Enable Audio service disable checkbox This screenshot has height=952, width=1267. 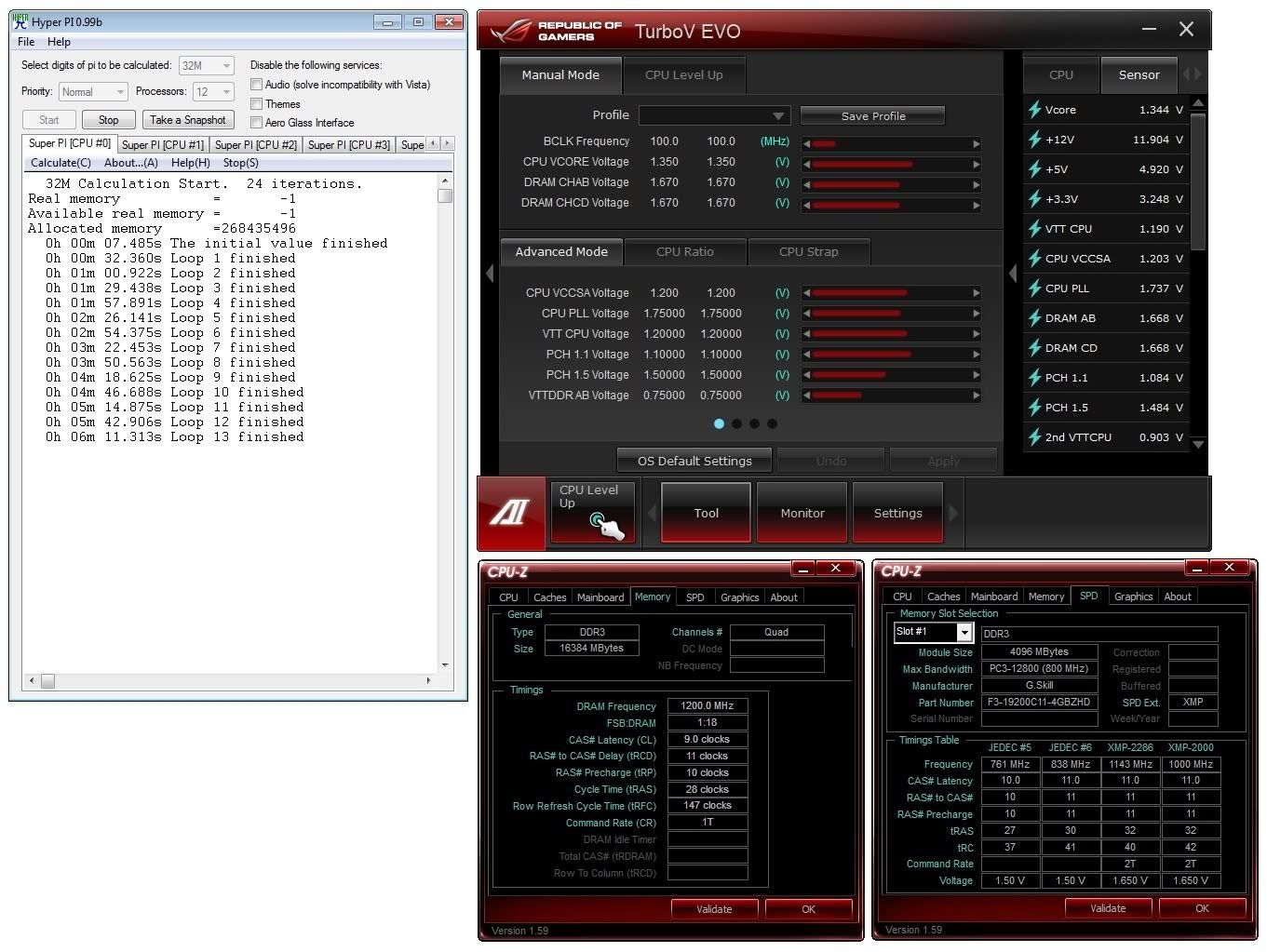coord(256,85)
